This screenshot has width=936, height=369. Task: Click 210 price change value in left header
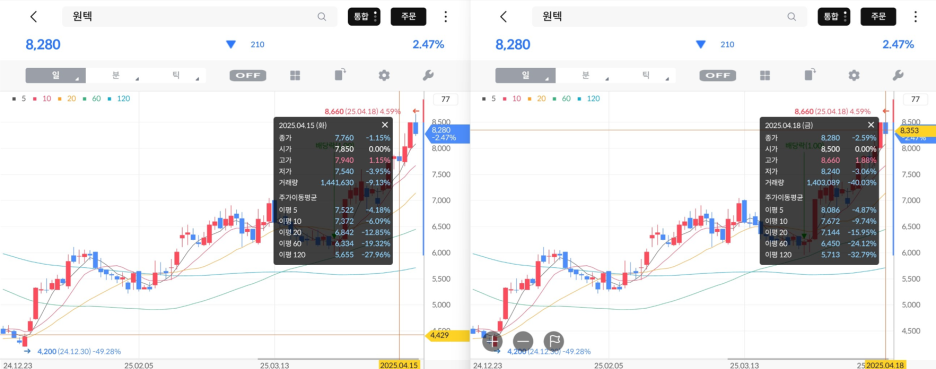(257, 44)
